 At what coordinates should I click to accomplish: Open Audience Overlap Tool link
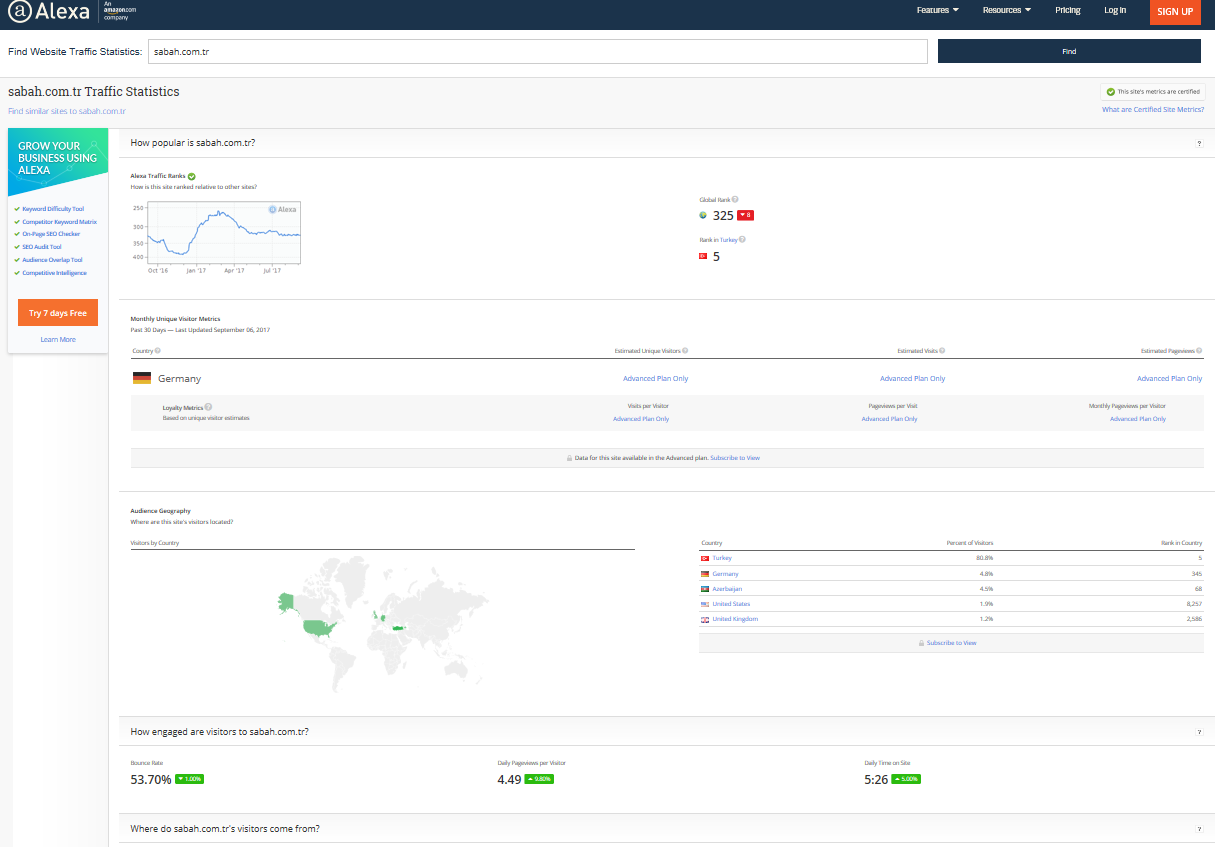(52, 260)
